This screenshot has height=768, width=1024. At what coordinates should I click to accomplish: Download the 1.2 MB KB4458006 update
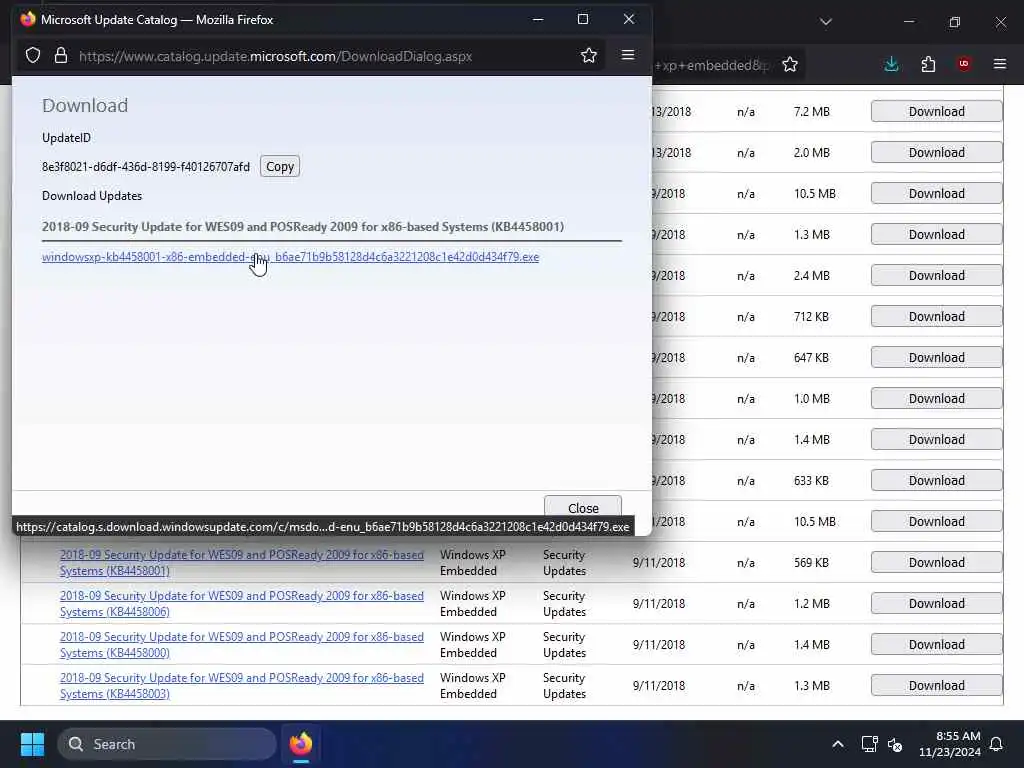coord(936,603)
